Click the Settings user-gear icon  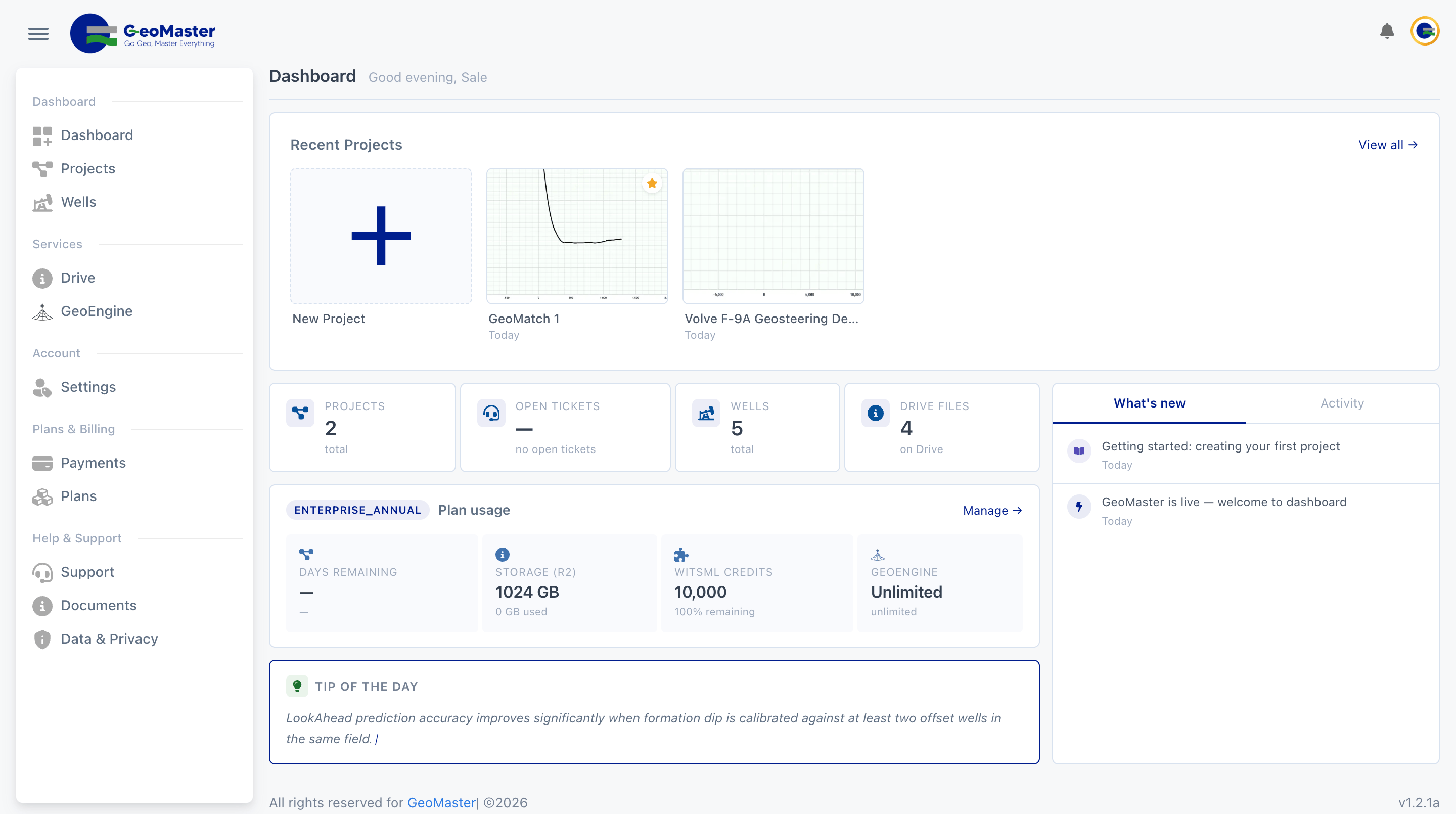coord(42,387)
